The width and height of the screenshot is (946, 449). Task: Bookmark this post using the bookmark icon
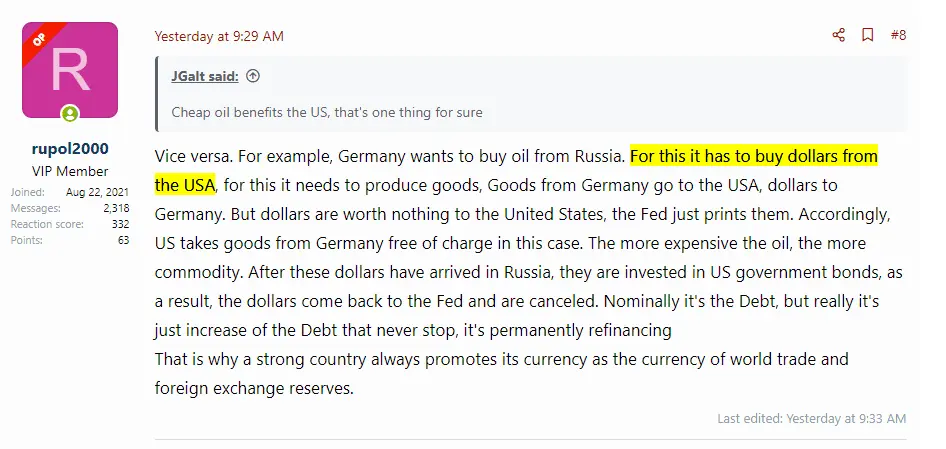tap(867, 35)
